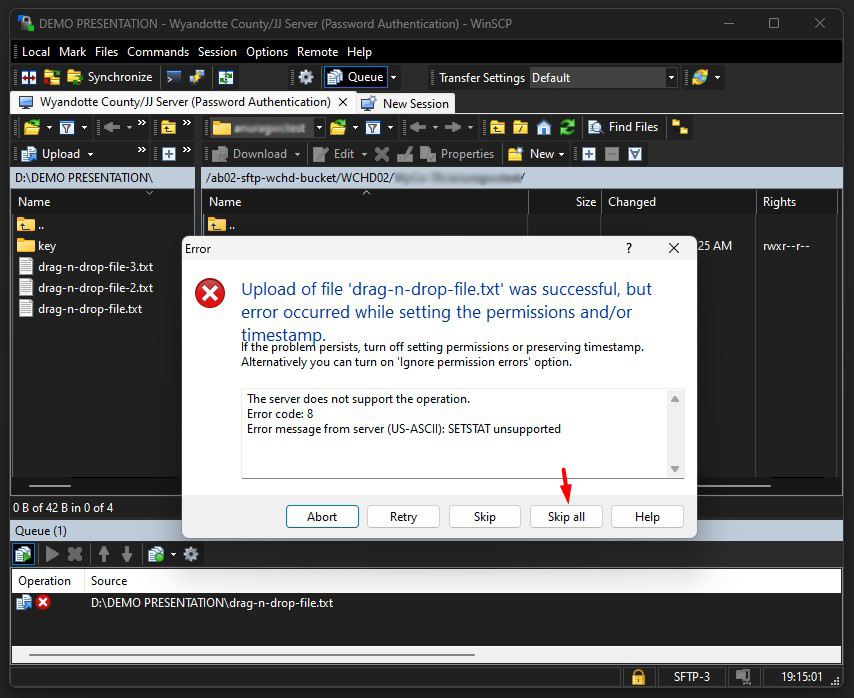Click remote select files plus icon
Viewport: 854px width, 698px height.
[589, 154]
